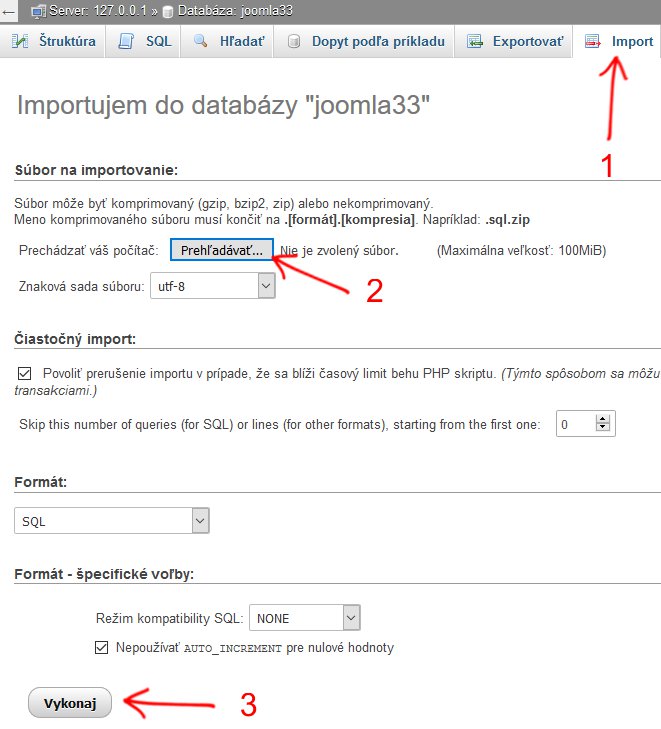This screenshot has width=661, height=729.
Task: Increase the skip queries number with up arrow
Action: pyautogui.click(x=603, y=419)
